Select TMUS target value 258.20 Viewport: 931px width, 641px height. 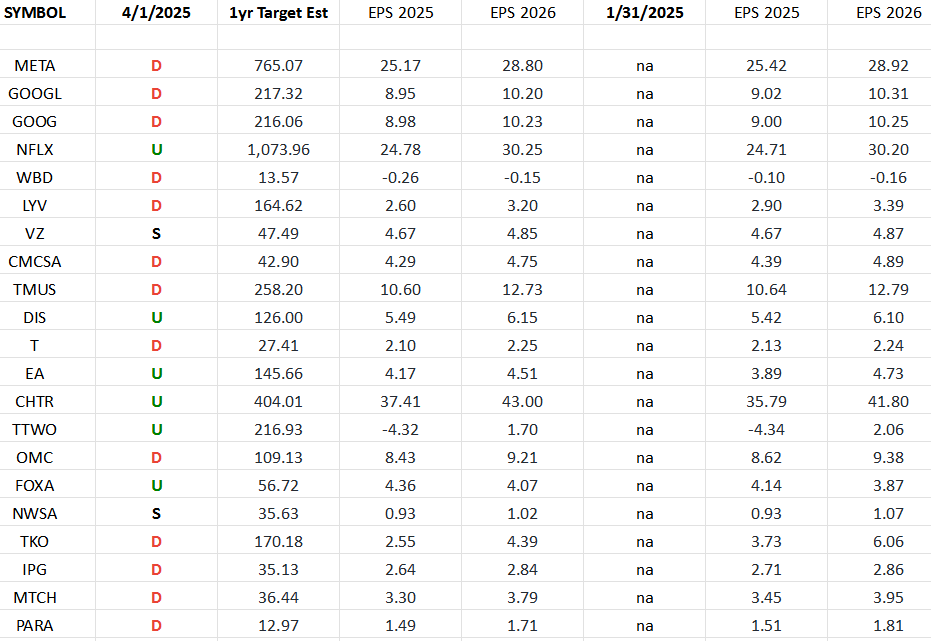click(278, 289)
